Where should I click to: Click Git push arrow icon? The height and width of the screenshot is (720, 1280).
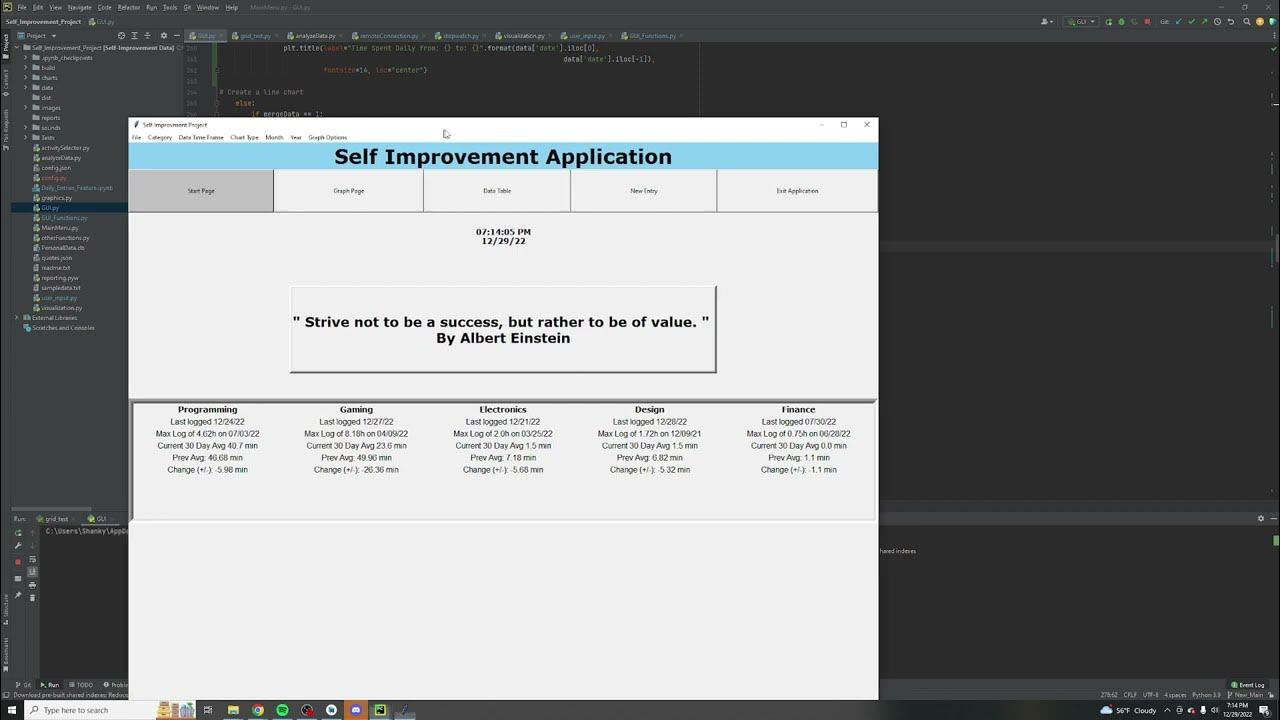tap(1203, 21)
